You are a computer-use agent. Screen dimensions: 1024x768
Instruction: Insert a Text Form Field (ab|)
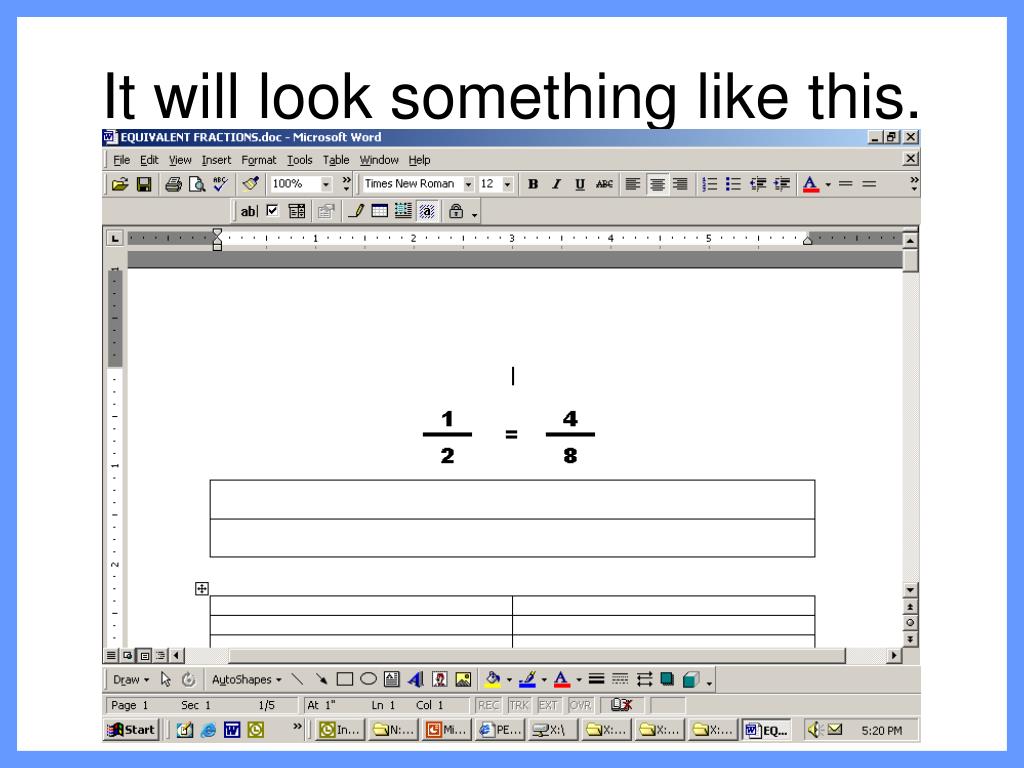(249, 211)
